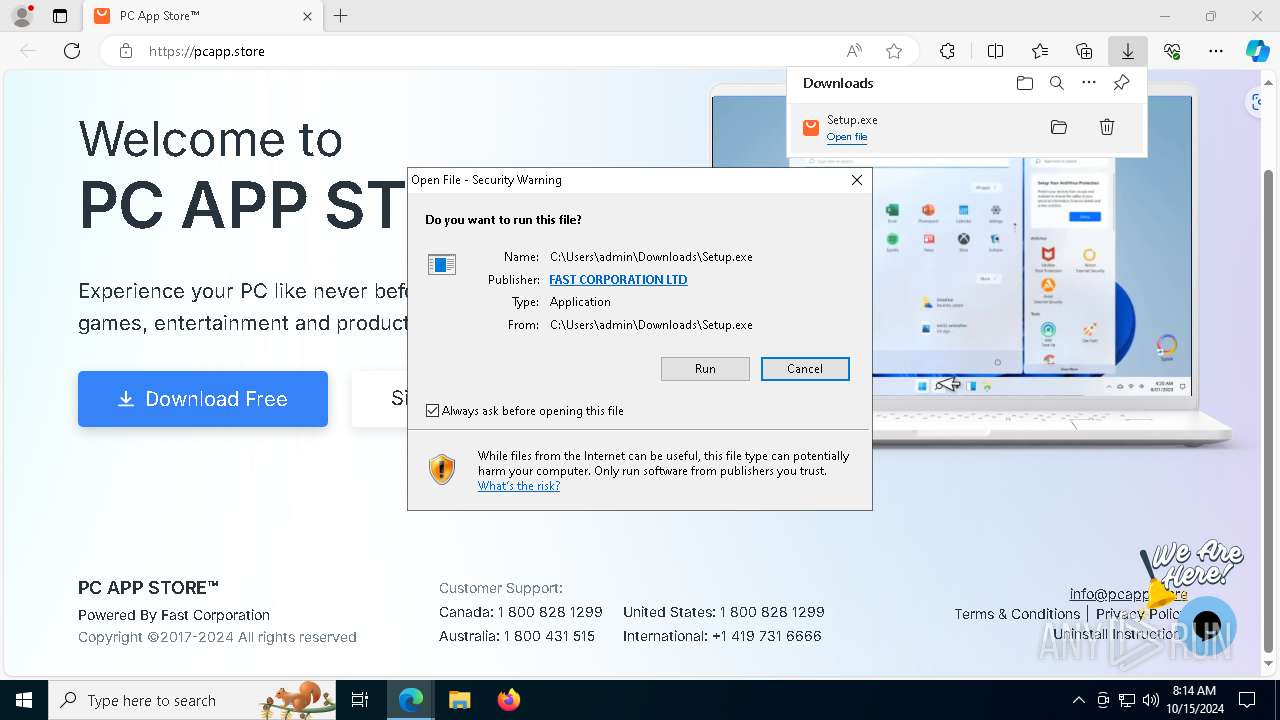
Task: Refresh the current page
Action: pos(72,51)
